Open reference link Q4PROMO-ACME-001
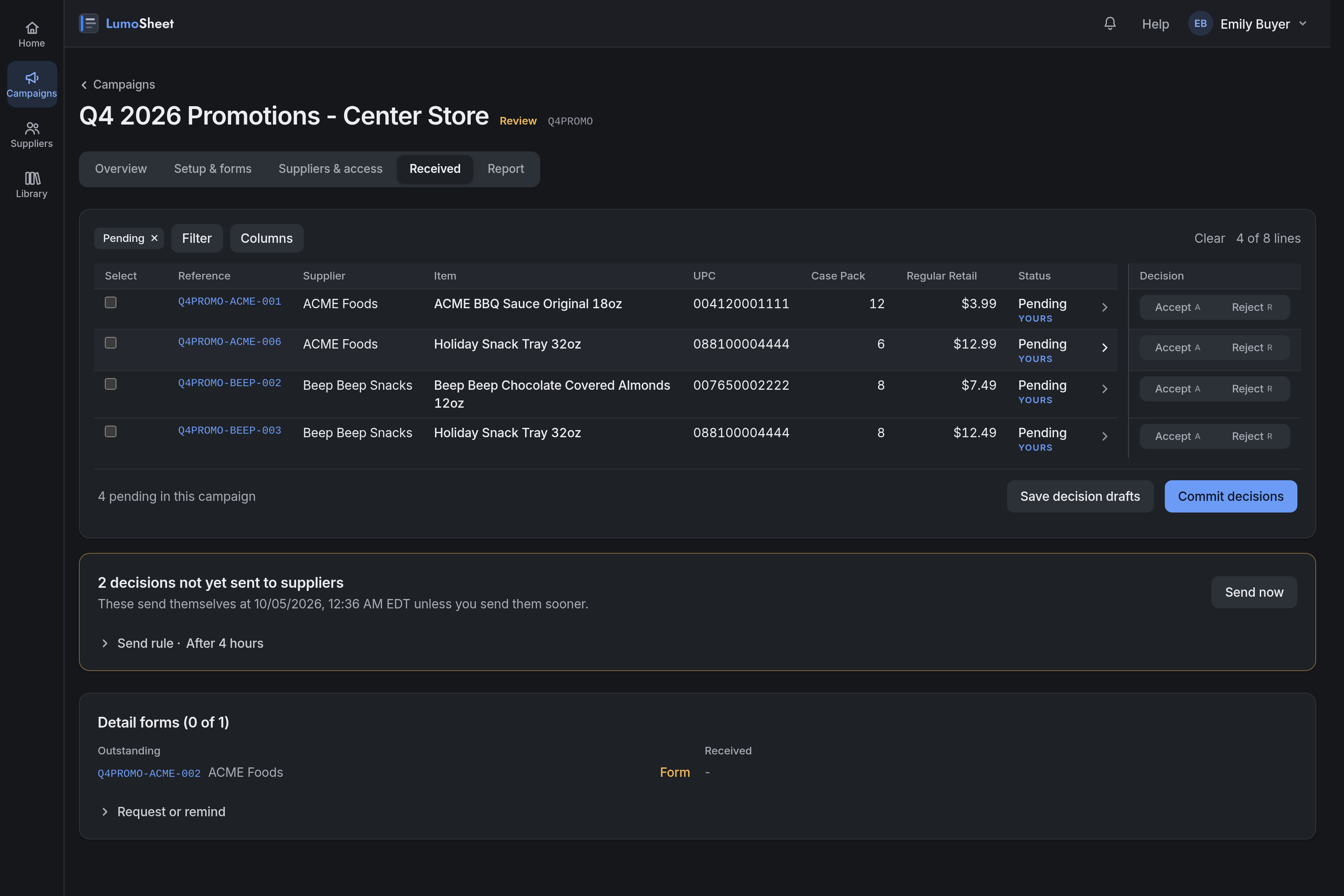Image resolution: width=1344 pixels, height=896 pixels. coord(229,301)
